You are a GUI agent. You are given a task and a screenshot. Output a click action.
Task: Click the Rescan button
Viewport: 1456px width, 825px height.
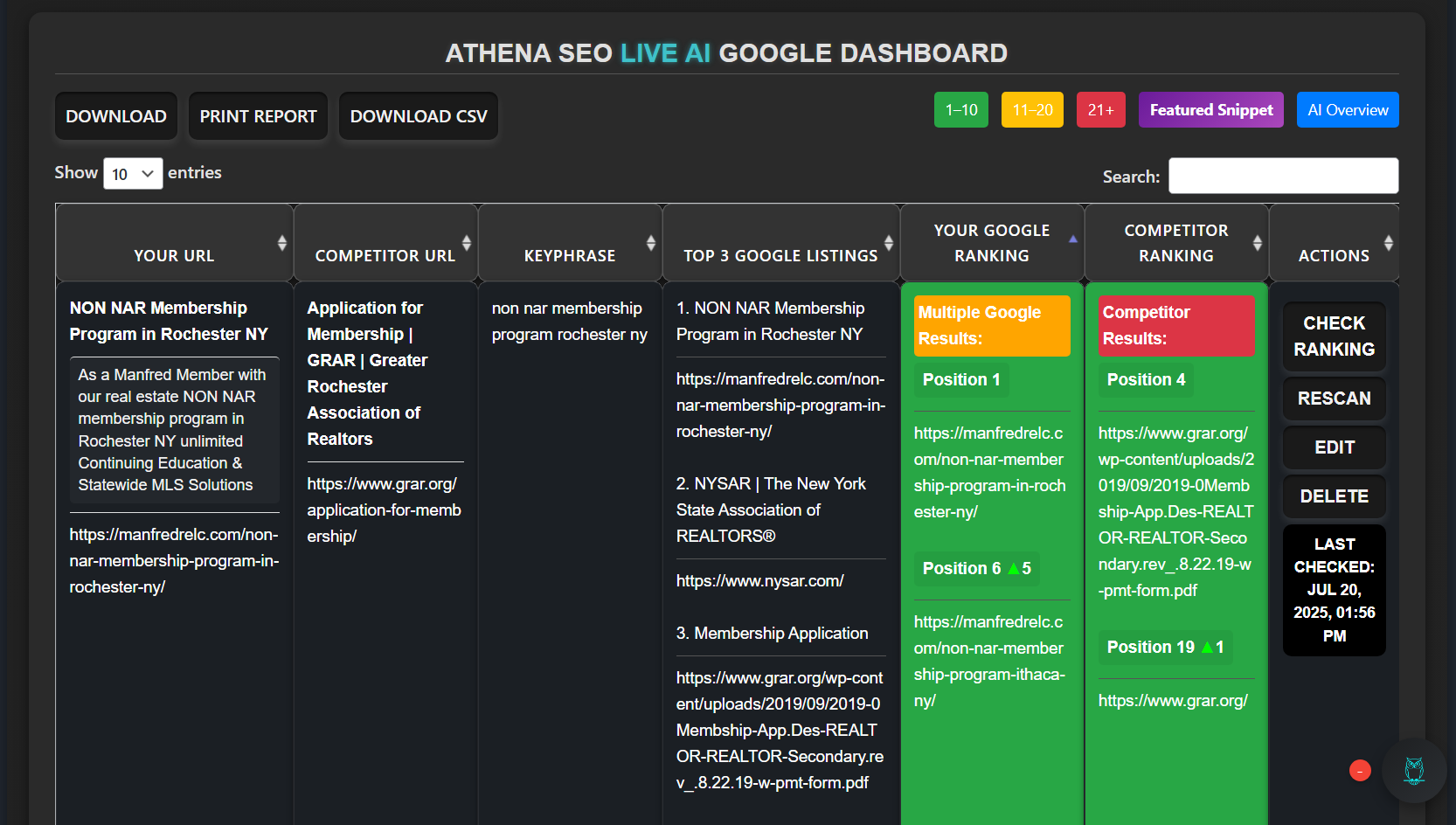click(x=1335, y=399)
